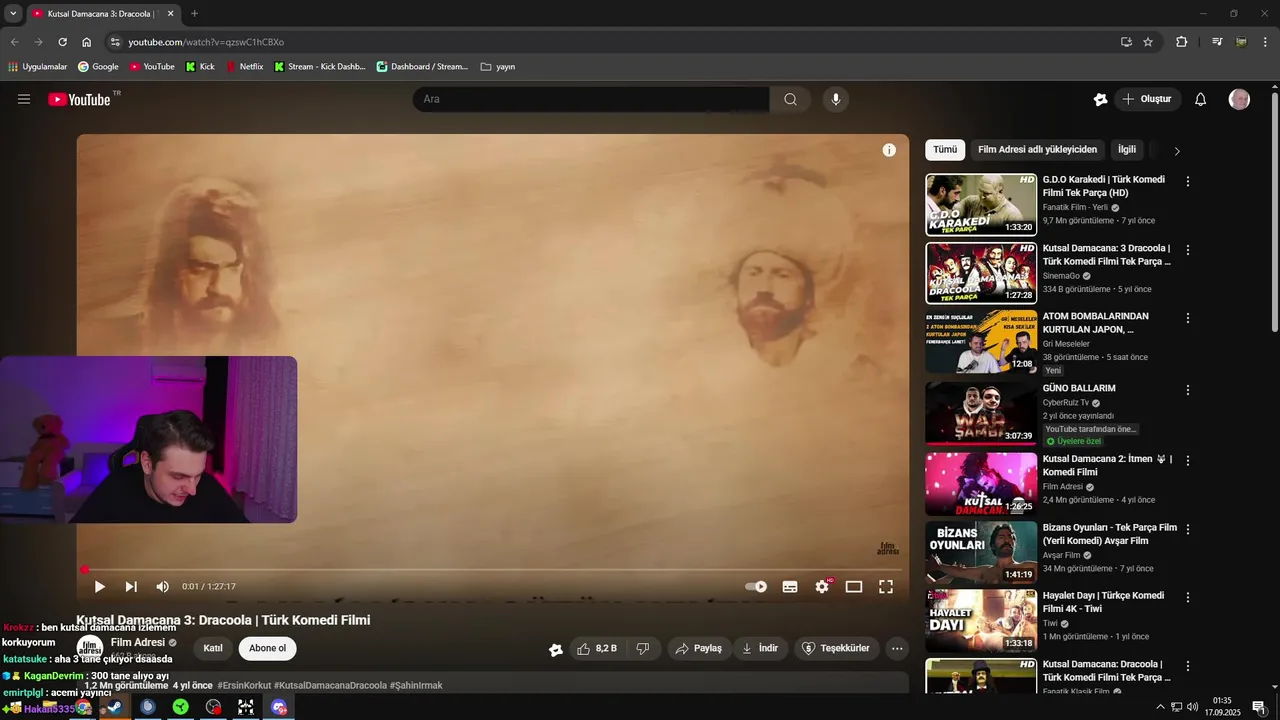
Task: Open options for Hayalet Dayı video
Action: point(1188,597)
